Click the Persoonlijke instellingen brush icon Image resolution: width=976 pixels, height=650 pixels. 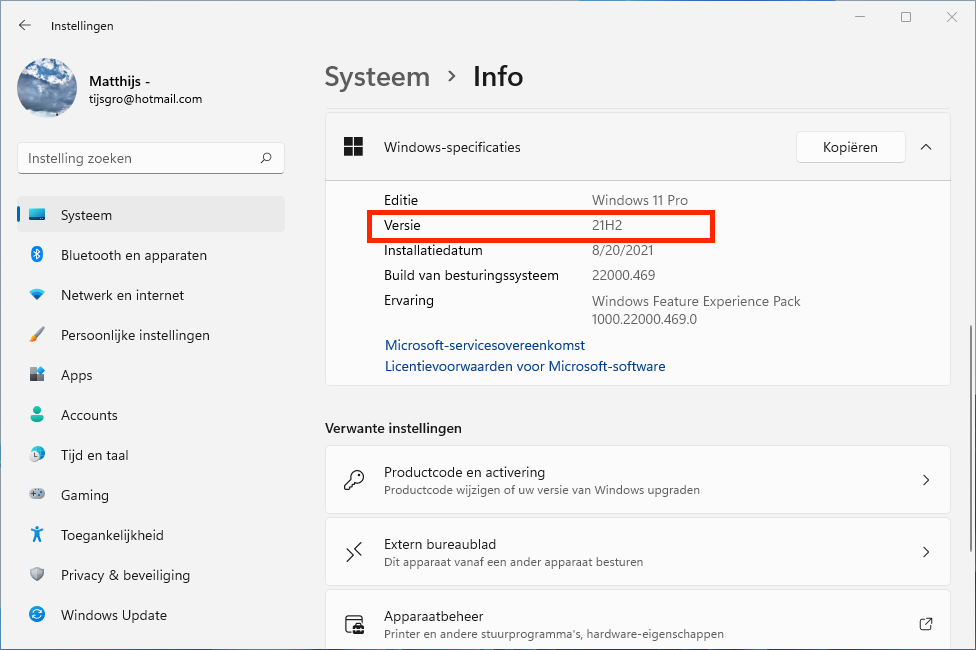(x=37, y=335)
